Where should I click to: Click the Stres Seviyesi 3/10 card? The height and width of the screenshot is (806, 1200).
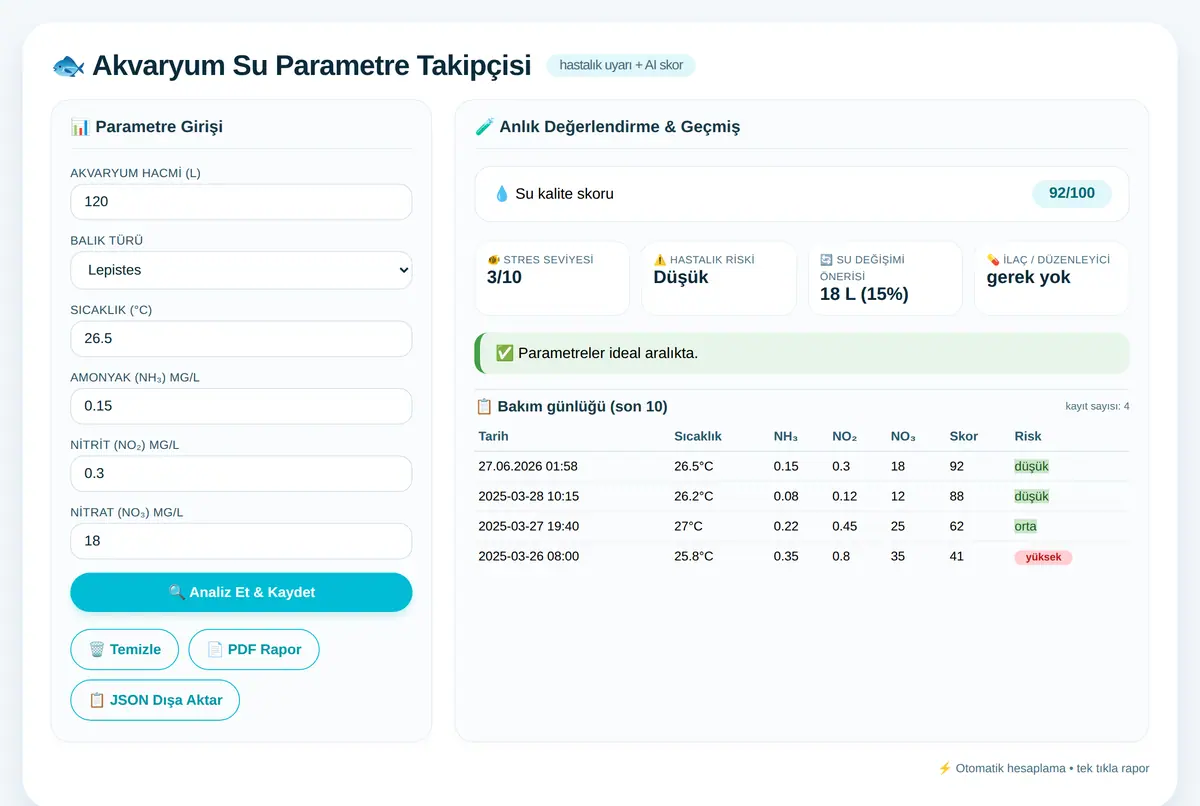tap(552, 278)
